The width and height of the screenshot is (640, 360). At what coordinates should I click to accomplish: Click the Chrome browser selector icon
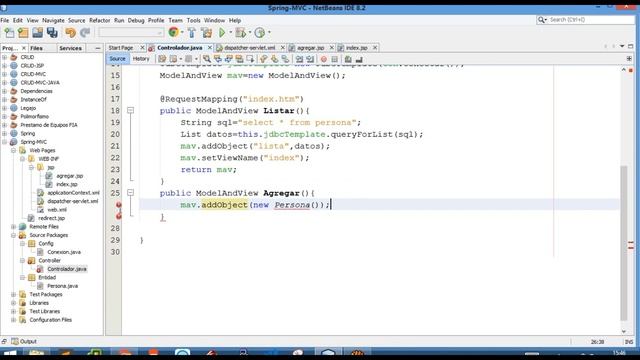(173, 32)
